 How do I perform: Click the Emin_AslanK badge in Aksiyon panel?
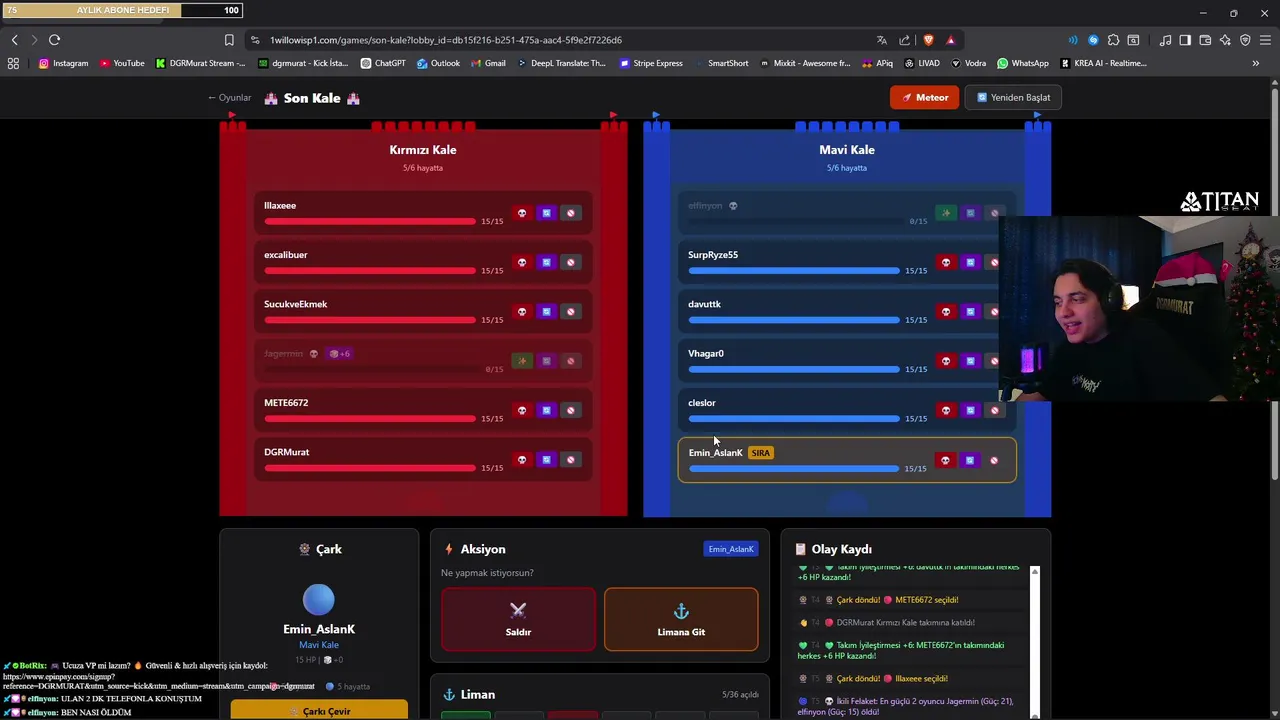[731, 549]
